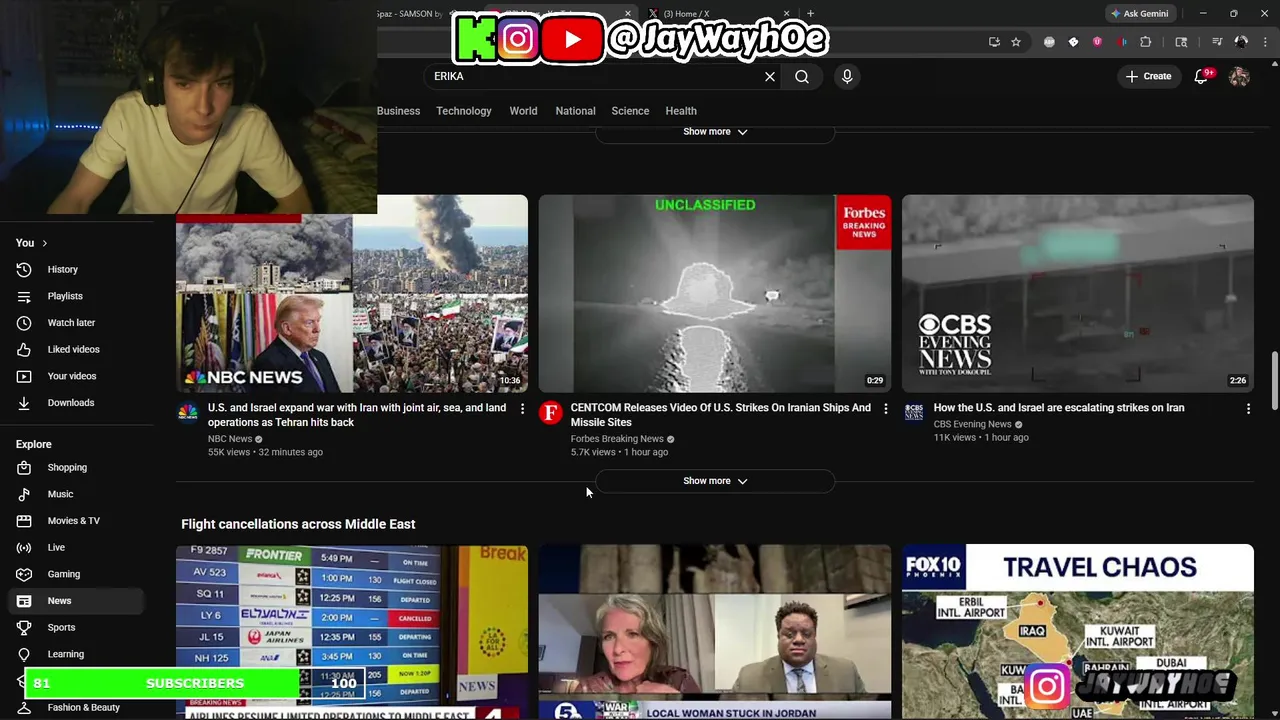This screenshot has height=720, width=1280.
Task: Open the Chrome extensions puzzle icon
Action: click(1146, 42)
